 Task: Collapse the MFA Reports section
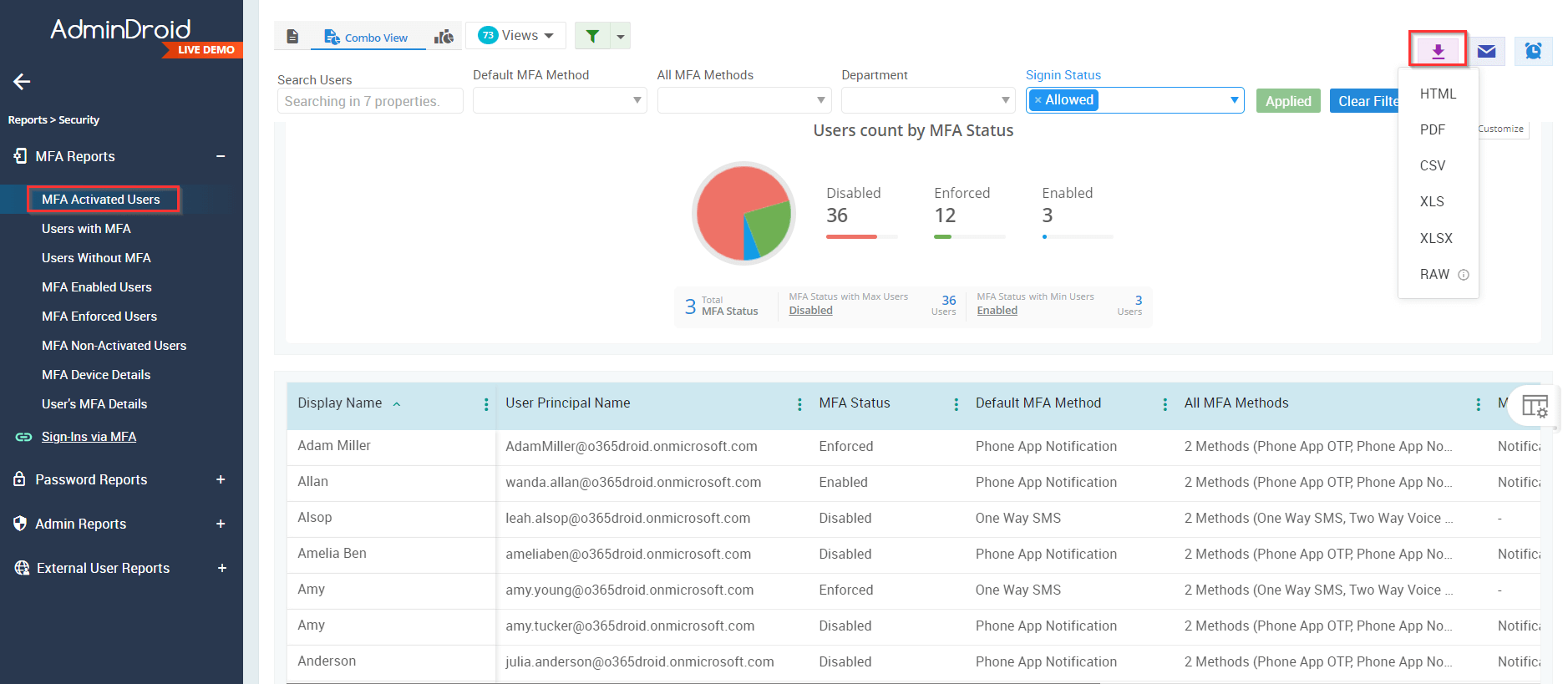pos(221,156)
